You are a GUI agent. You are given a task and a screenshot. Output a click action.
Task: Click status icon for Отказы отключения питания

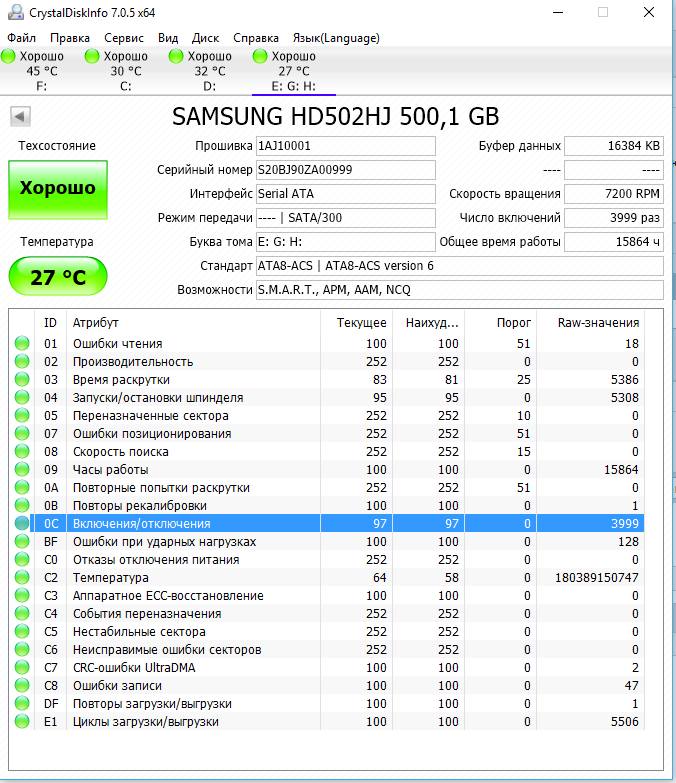[x=22, y=559]
